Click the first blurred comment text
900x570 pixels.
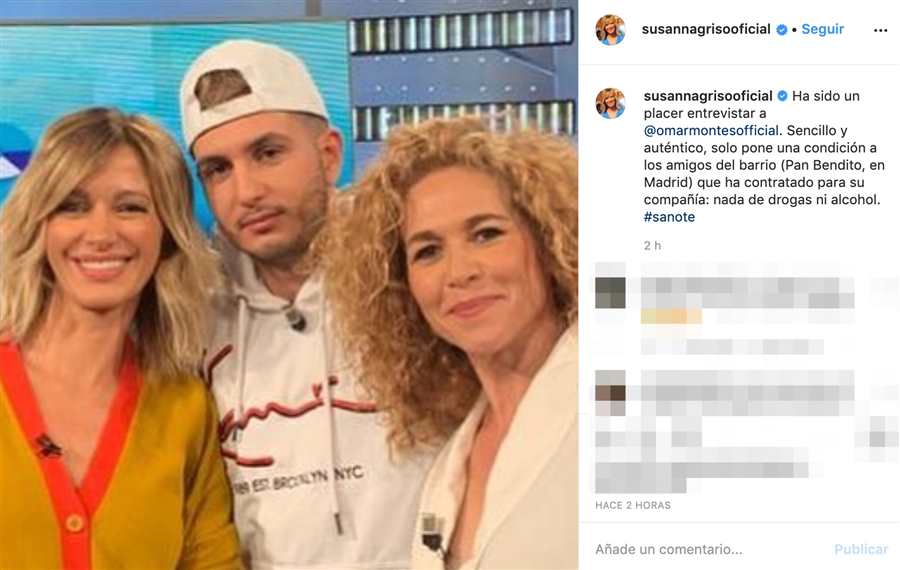[x=748, y=315]
